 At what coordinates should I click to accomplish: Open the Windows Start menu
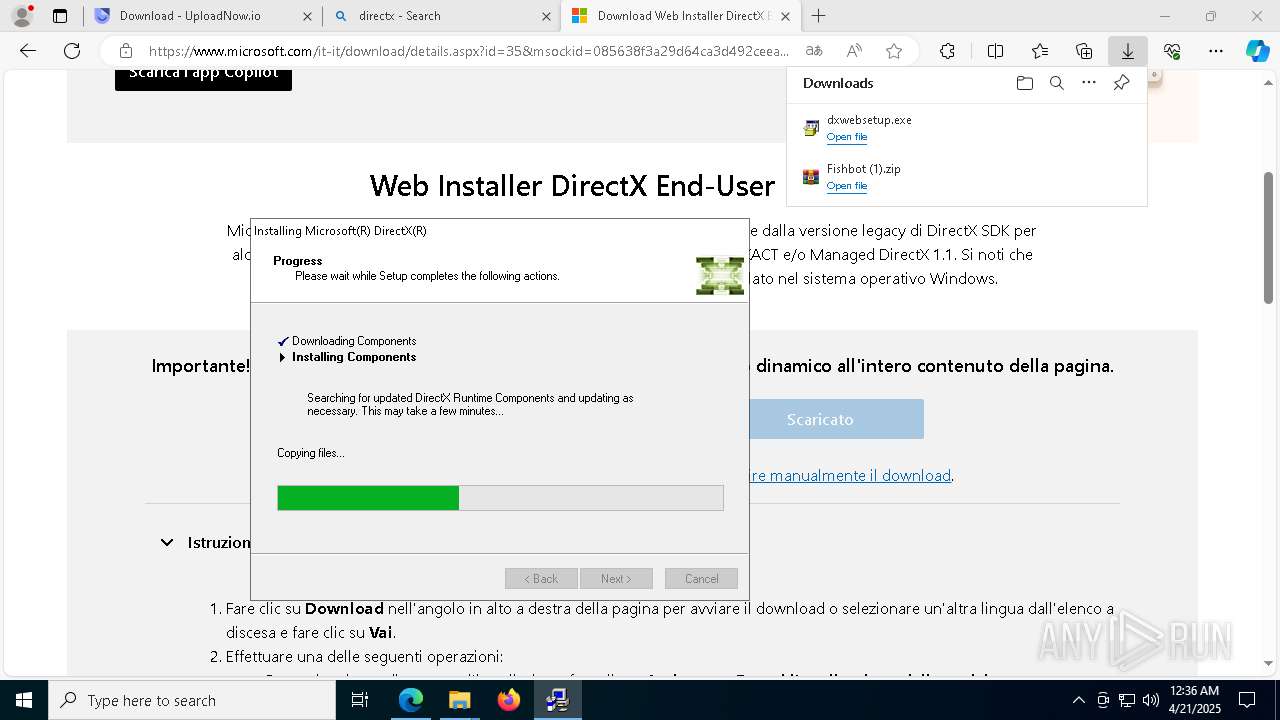click(23, 700)
